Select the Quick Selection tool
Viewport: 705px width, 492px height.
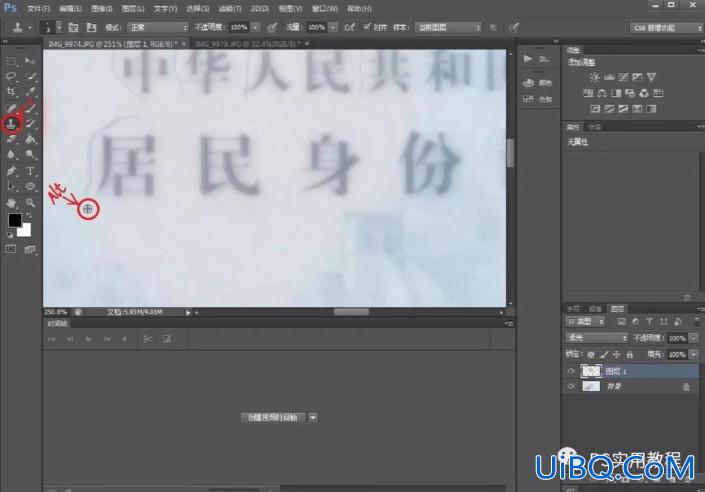pyautogui.click(x=30, y=76)
